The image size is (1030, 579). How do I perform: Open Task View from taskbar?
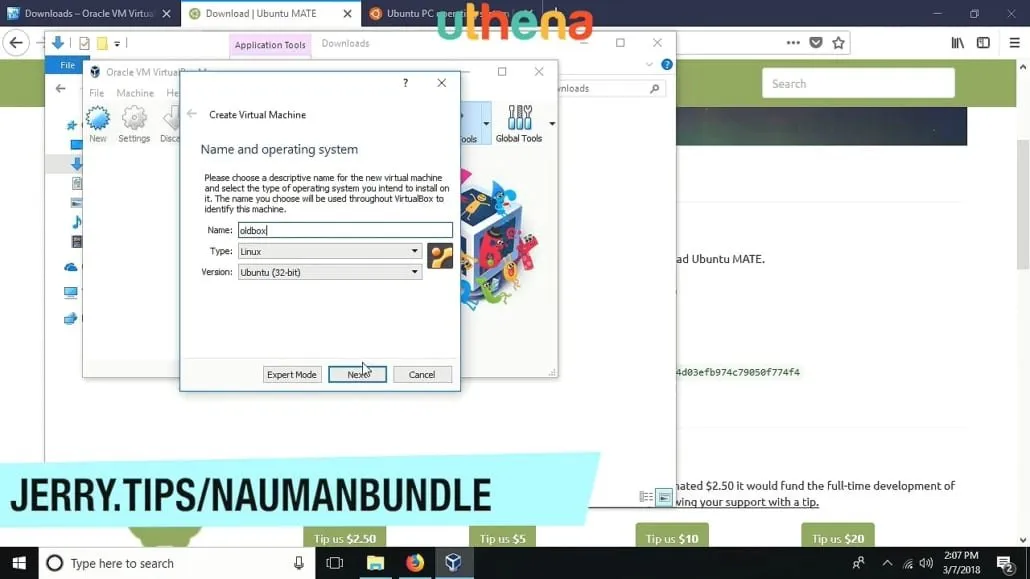[335, 563]
